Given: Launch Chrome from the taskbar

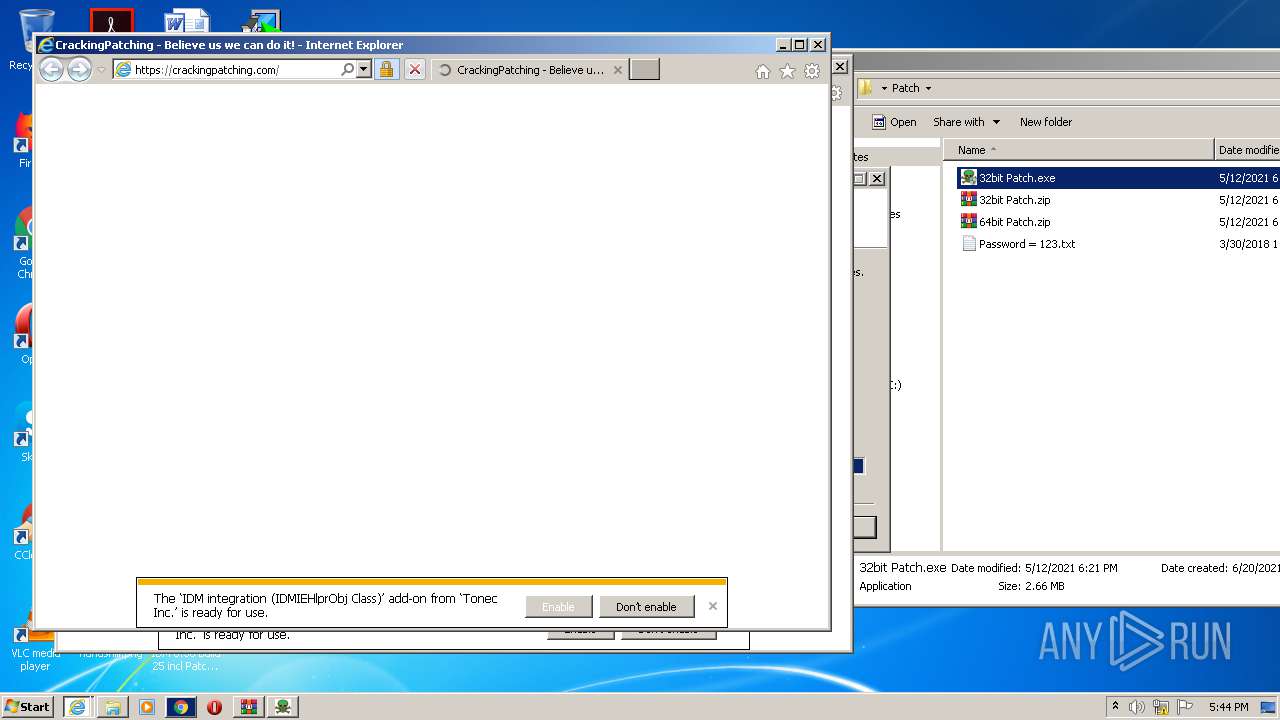Looking at the screenshot, I should pos(181,706).
